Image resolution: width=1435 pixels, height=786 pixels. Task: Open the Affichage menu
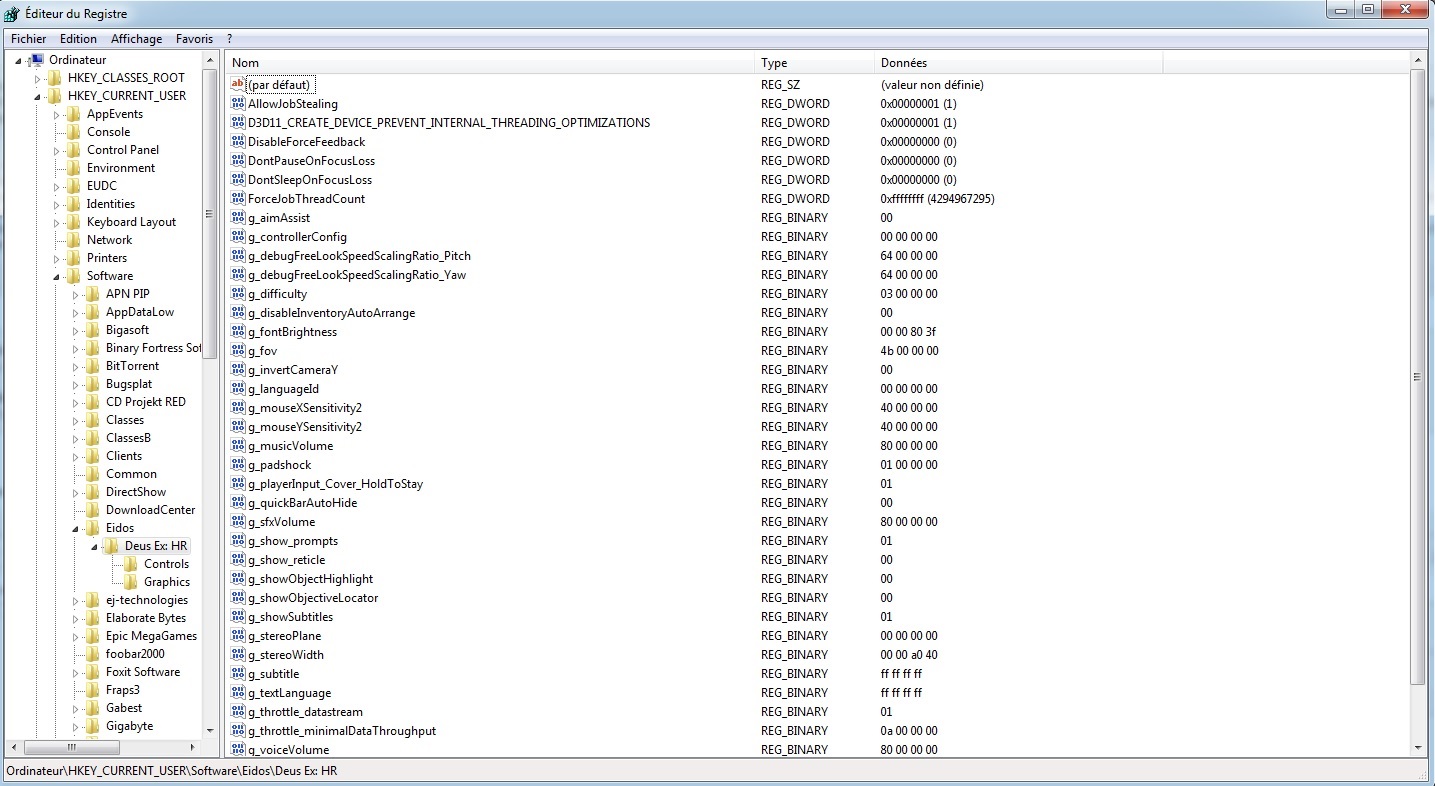(x=136, y=39)
